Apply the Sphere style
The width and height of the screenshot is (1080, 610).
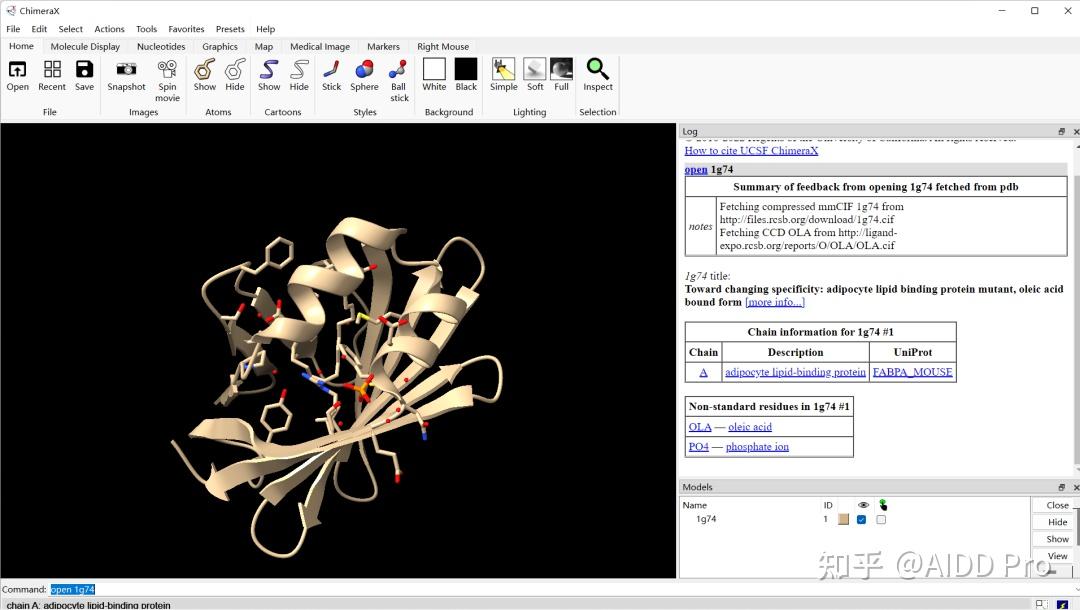click(x=364, y=70)
